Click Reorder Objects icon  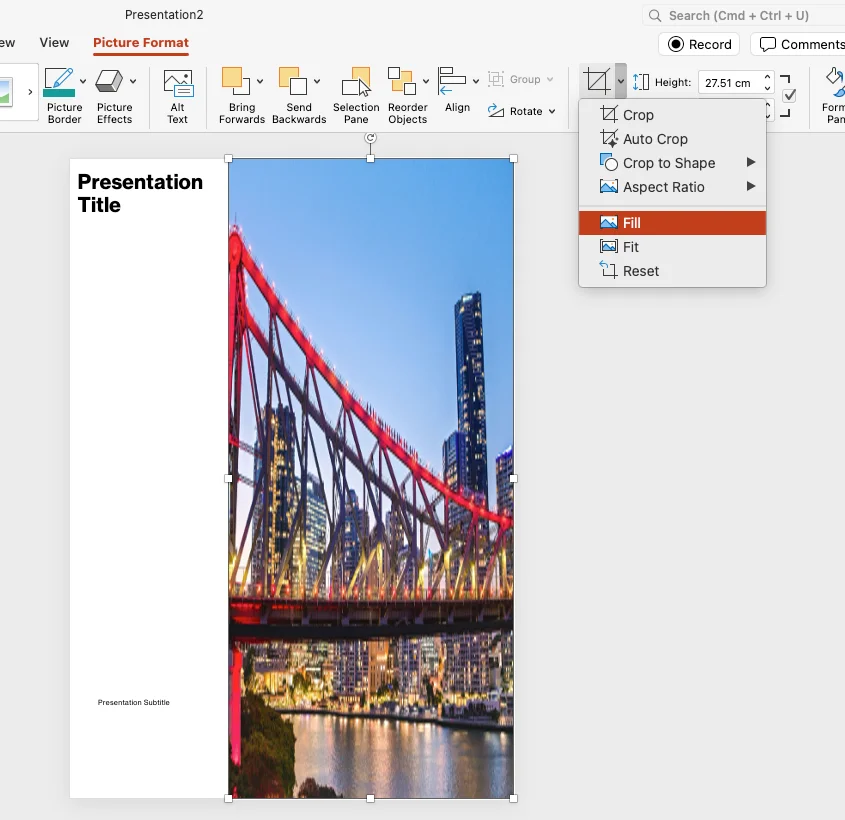pos(403,81)
